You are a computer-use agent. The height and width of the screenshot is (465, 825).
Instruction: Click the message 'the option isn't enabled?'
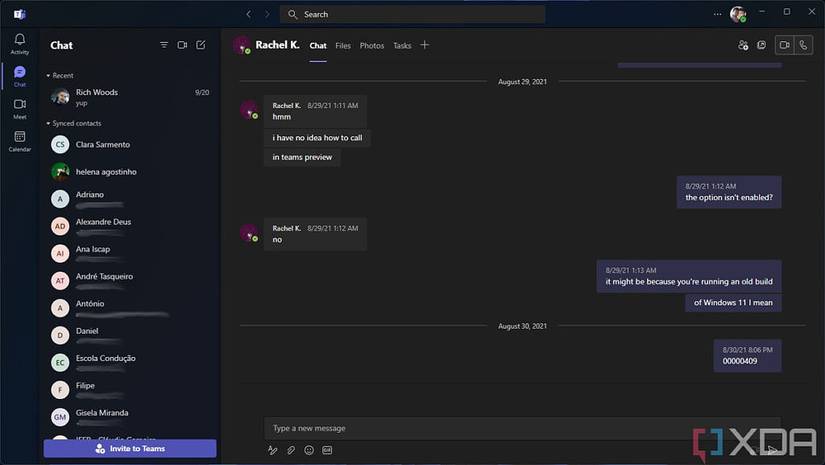[x=729, y=192]
